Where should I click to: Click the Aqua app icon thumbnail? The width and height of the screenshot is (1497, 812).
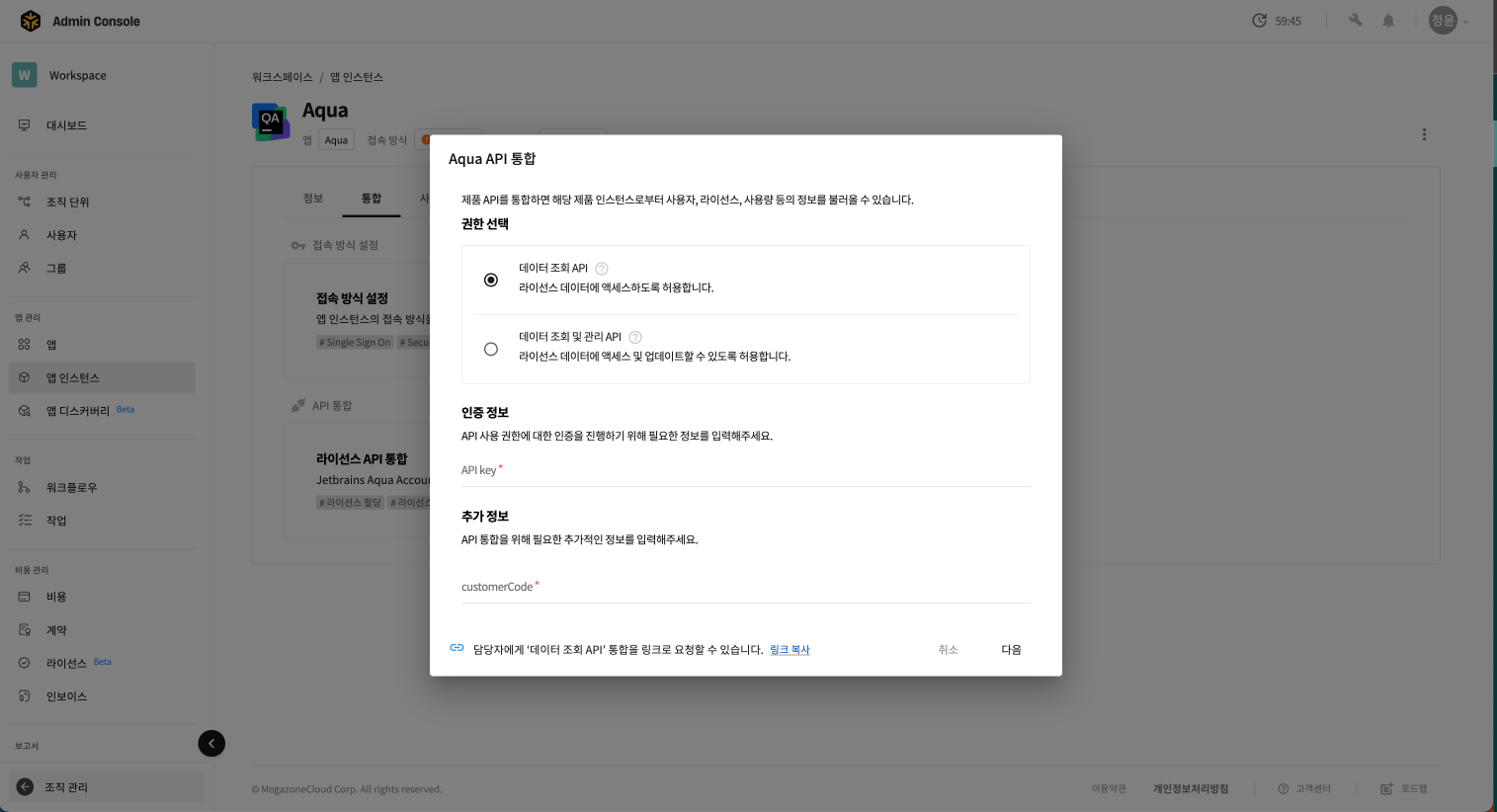click(x=271, y=122)
